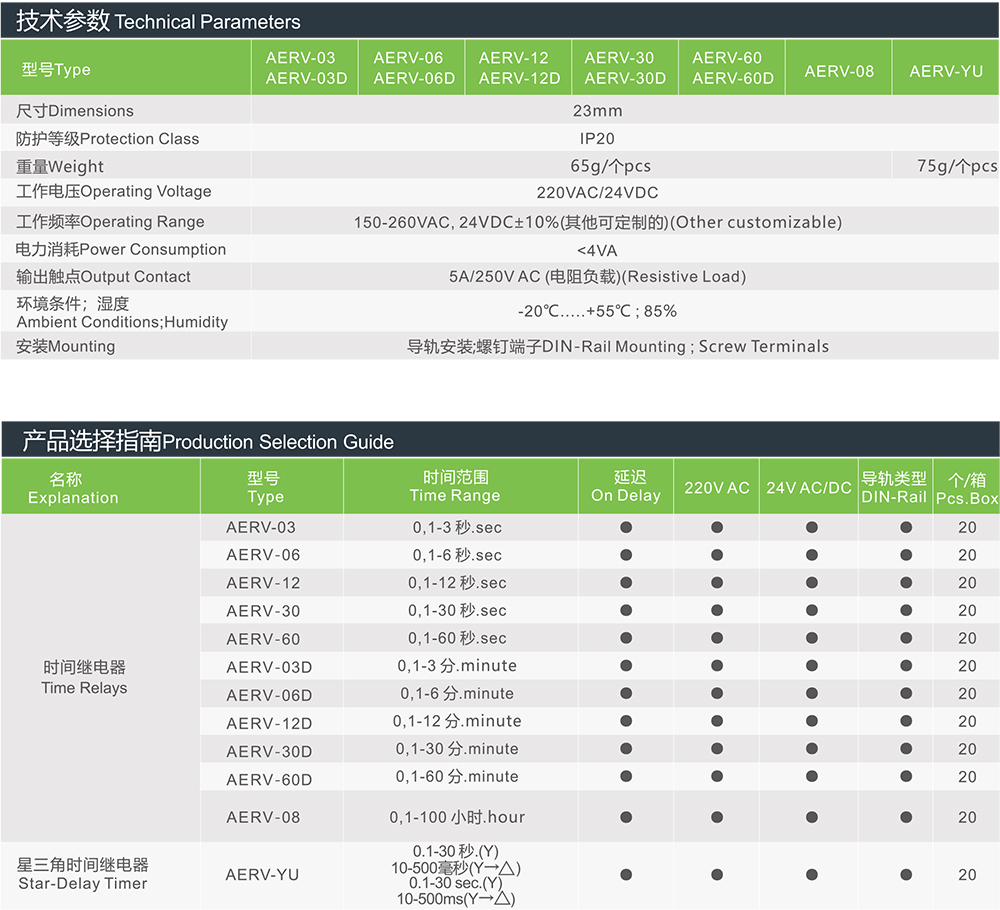
Task: Click the Star-Delay Timer row label
Action: tap(83, 874)
